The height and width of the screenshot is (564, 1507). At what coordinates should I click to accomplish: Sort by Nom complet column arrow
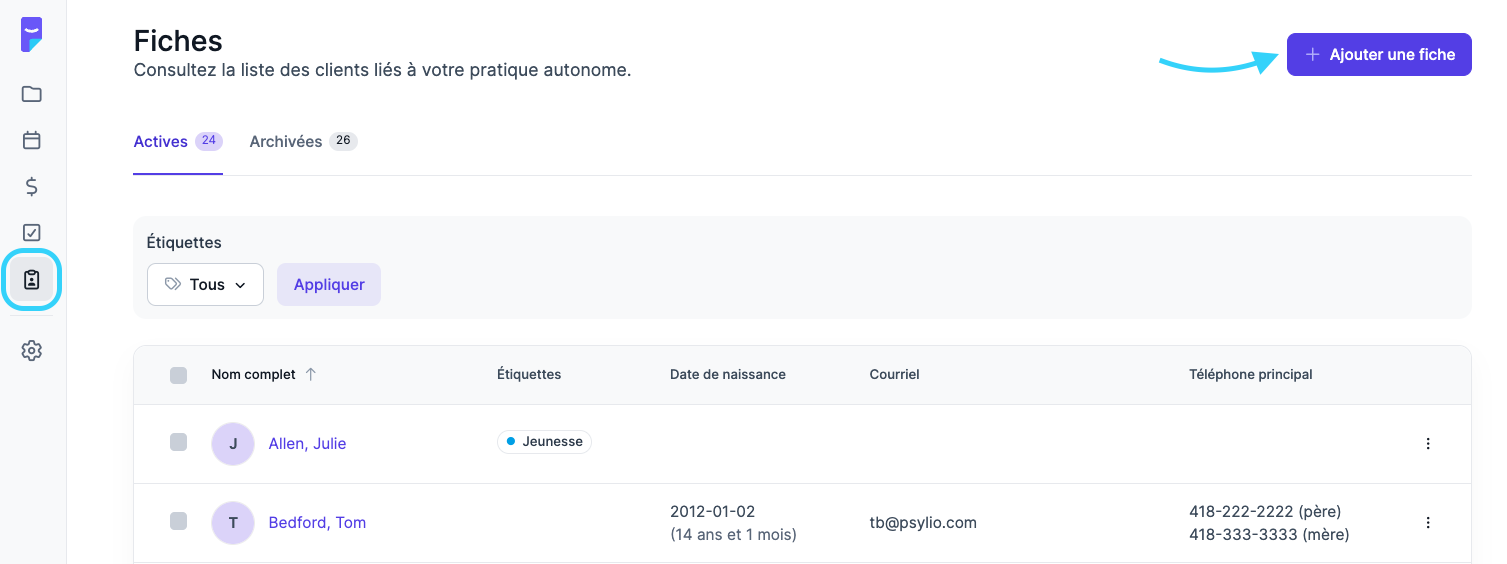click(310, 374)
